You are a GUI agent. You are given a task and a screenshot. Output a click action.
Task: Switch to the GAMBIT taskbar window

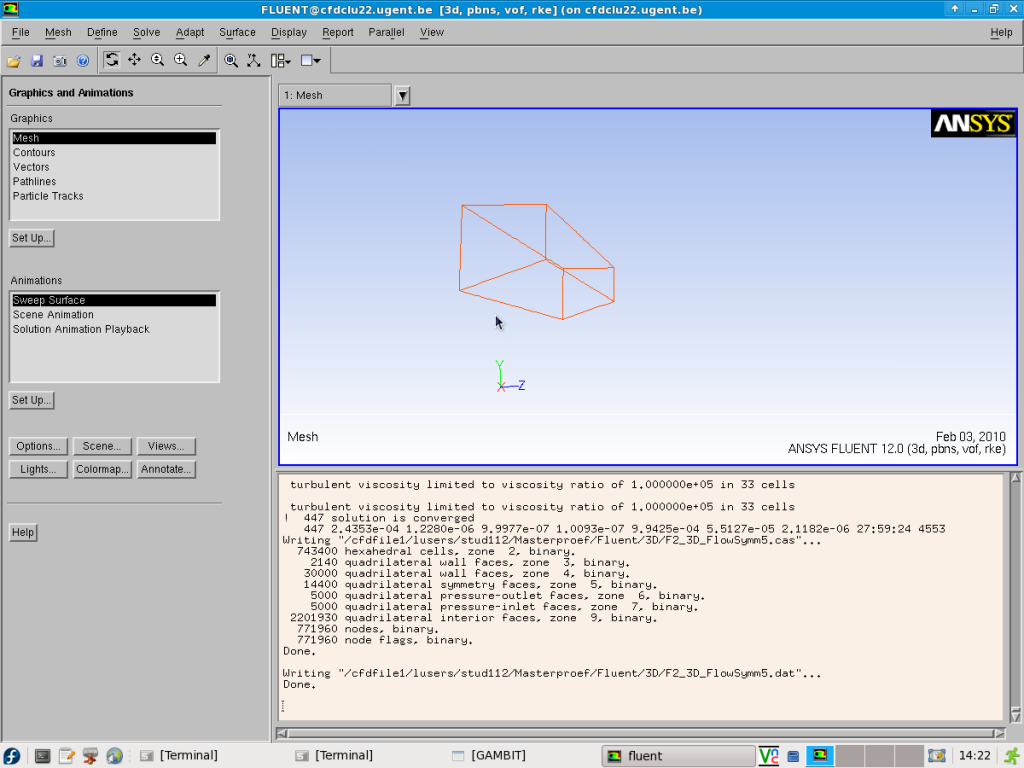pyautogui.click(x=522, y=756)
